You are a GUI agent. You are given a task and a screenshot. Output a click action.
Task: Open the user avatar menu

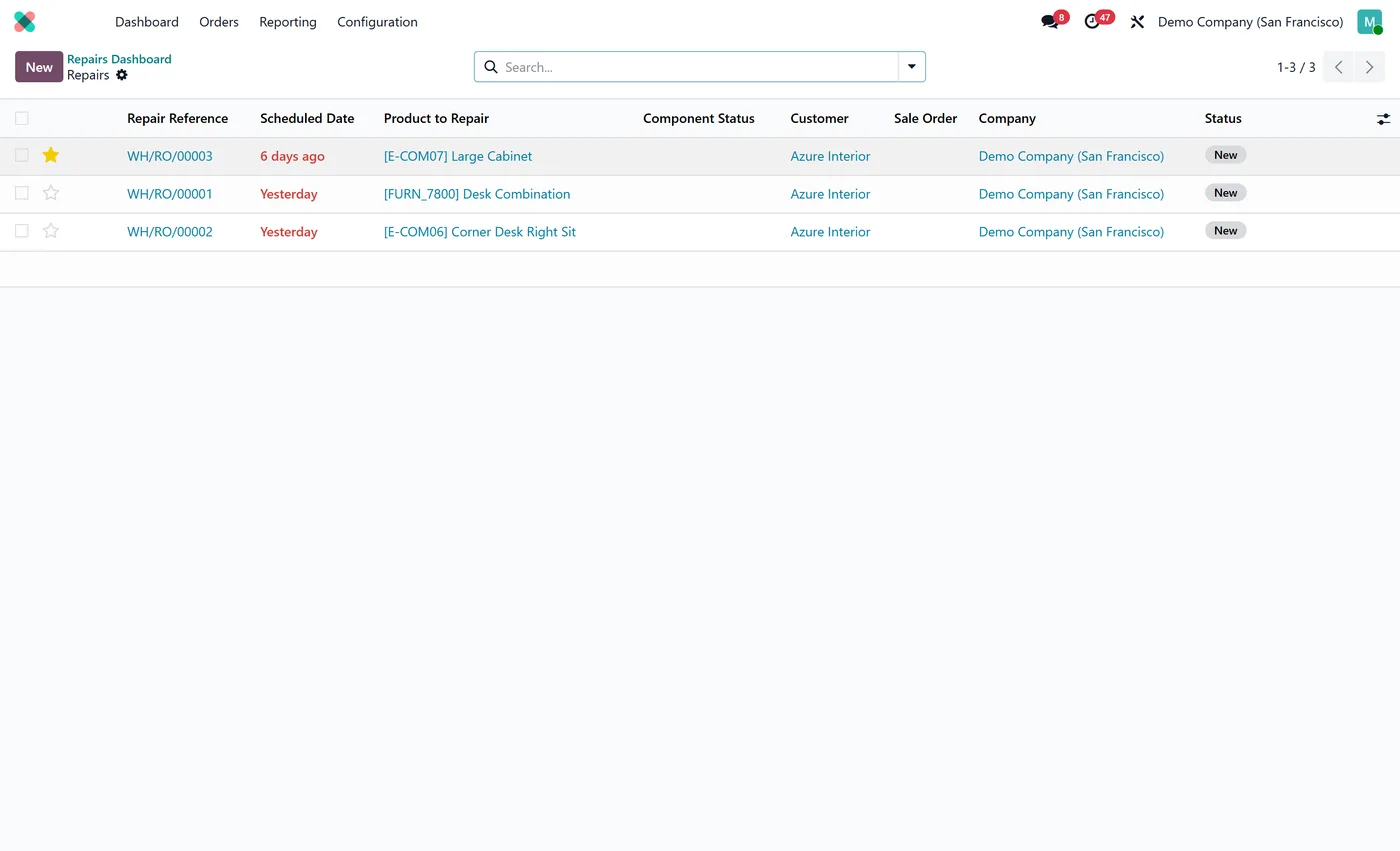click(1369, 21)
